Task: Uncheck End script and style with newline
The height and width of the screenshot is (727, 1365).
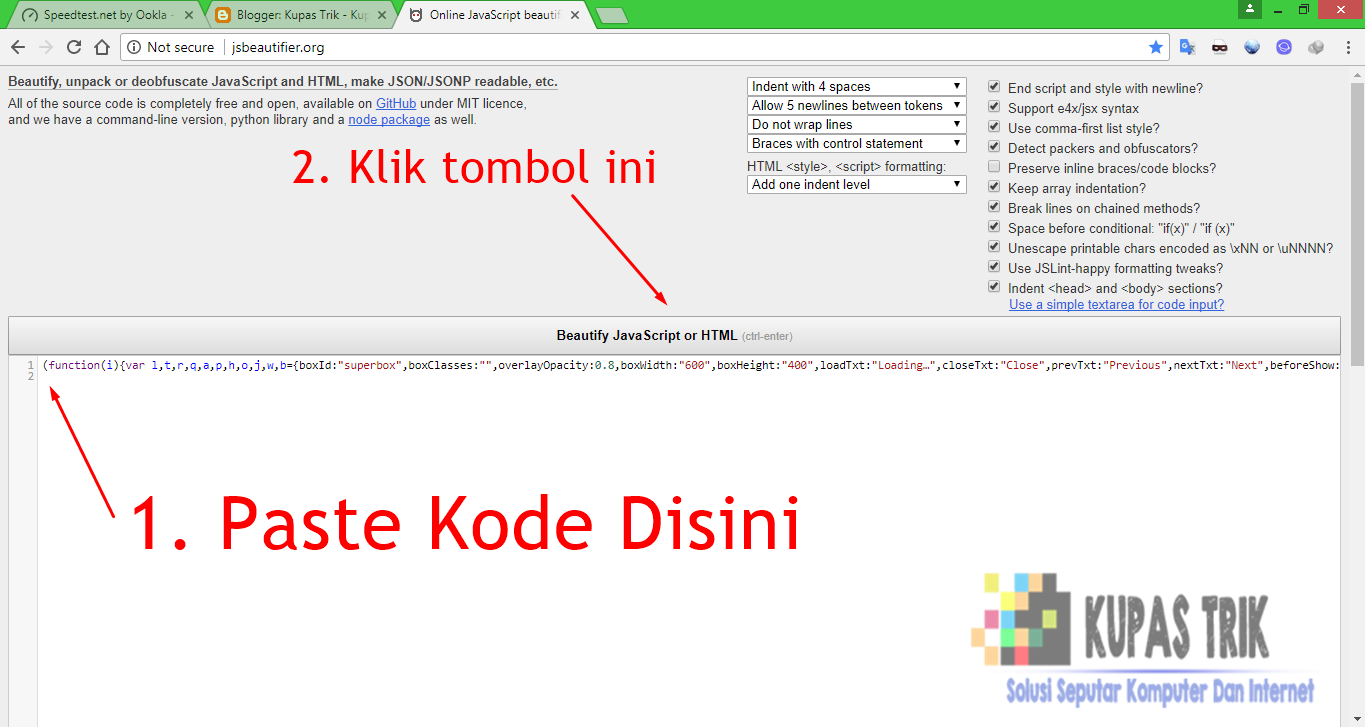Action: coord(993,88)
